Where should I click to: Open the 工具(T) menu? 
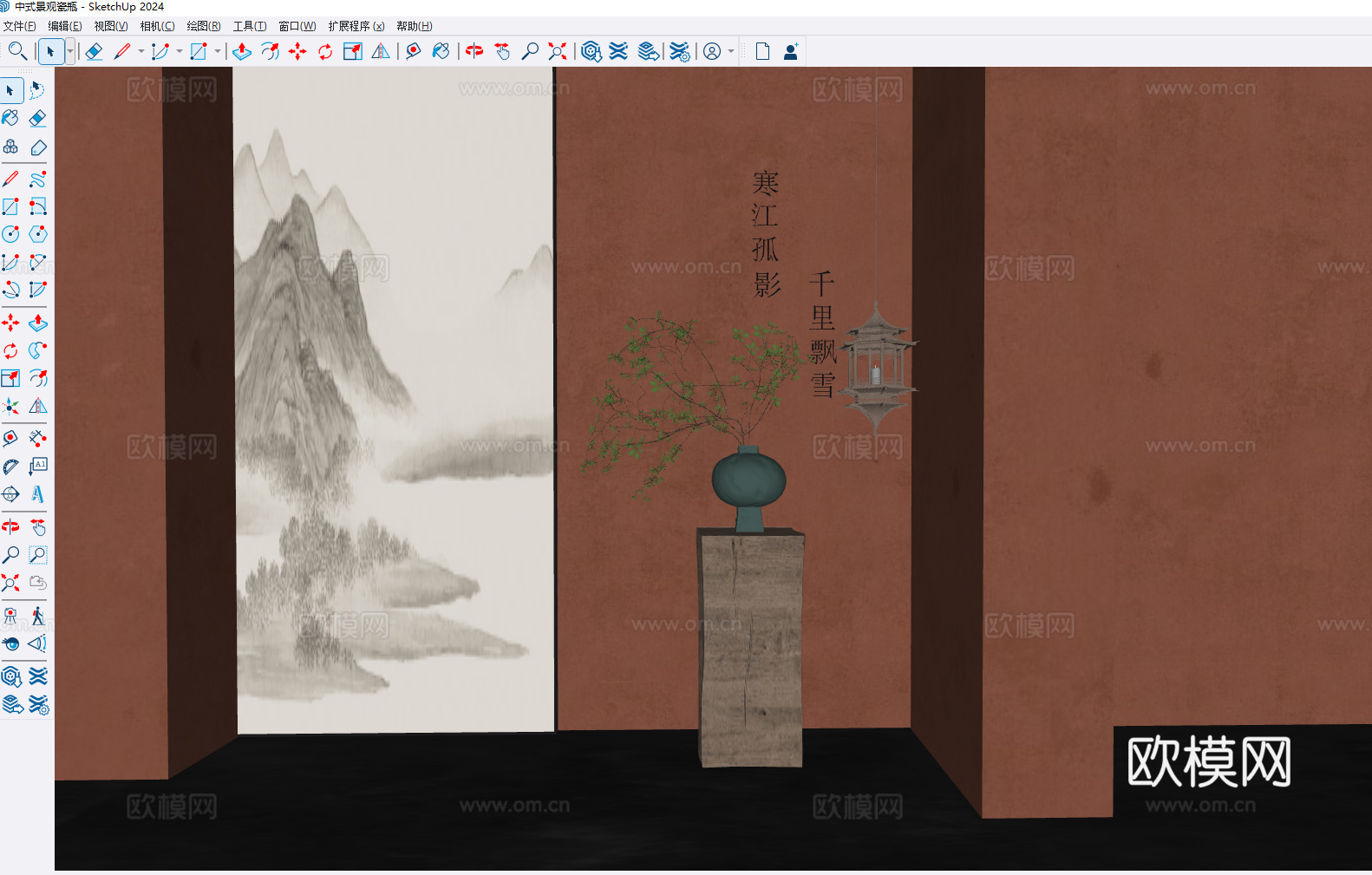250,26
